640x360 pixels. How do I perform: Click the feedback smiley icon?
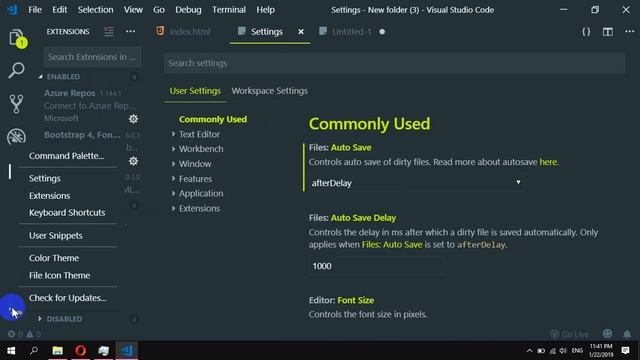[607, 334]
